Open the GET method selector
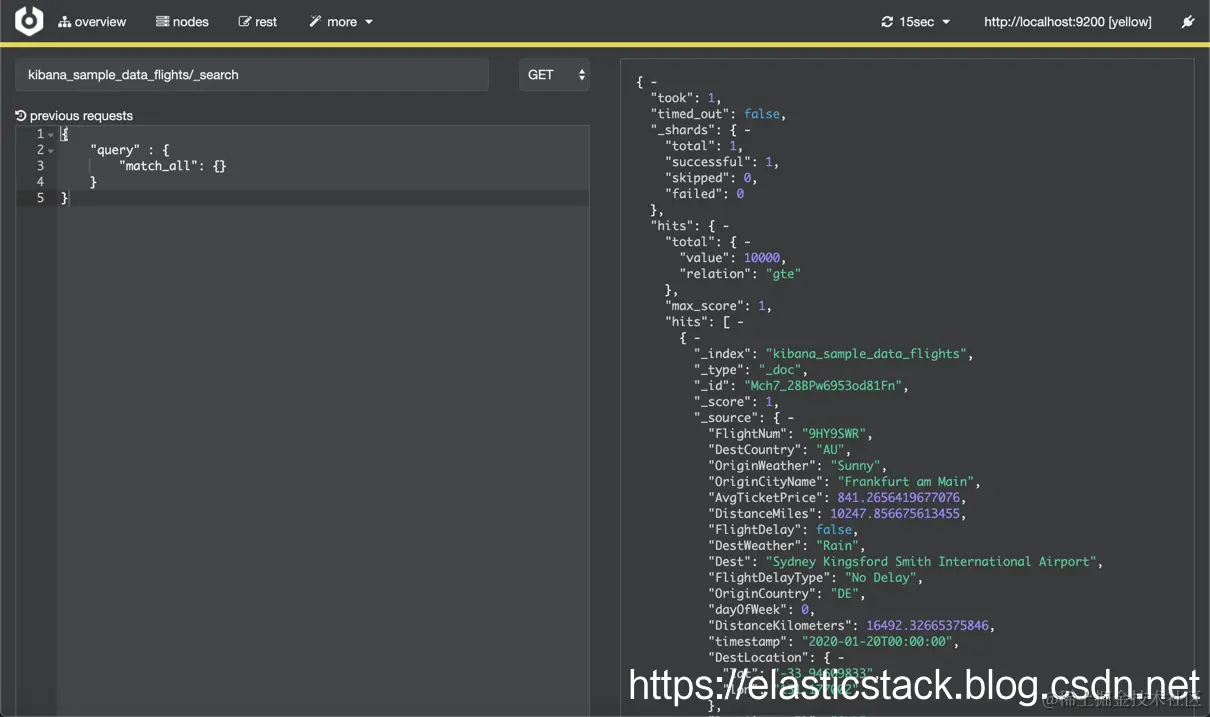1210x717 pixels. [x=554, y=75]
